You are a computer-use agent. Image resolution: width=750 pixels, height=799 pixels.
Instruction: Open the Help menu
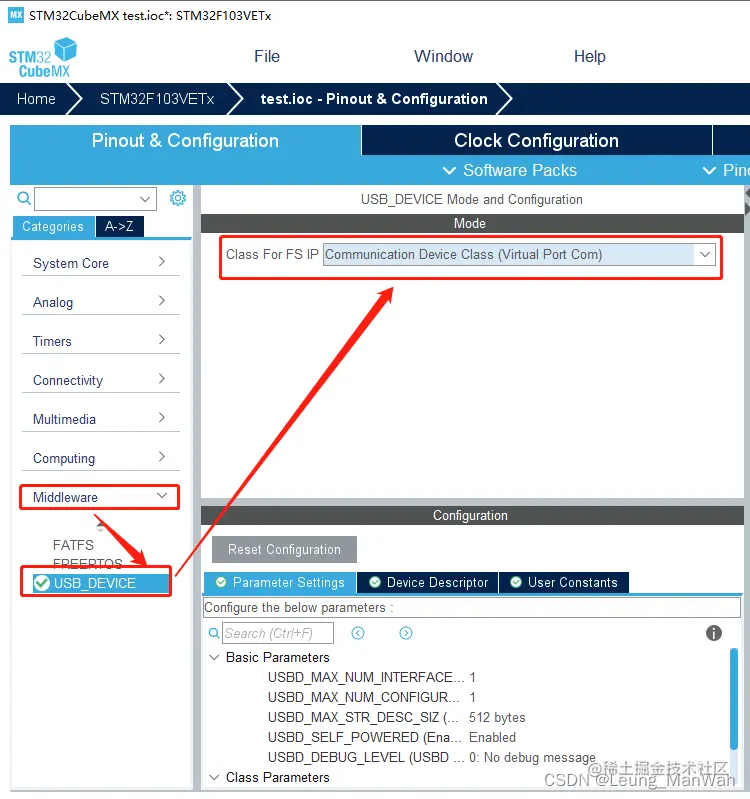(590, 56)
